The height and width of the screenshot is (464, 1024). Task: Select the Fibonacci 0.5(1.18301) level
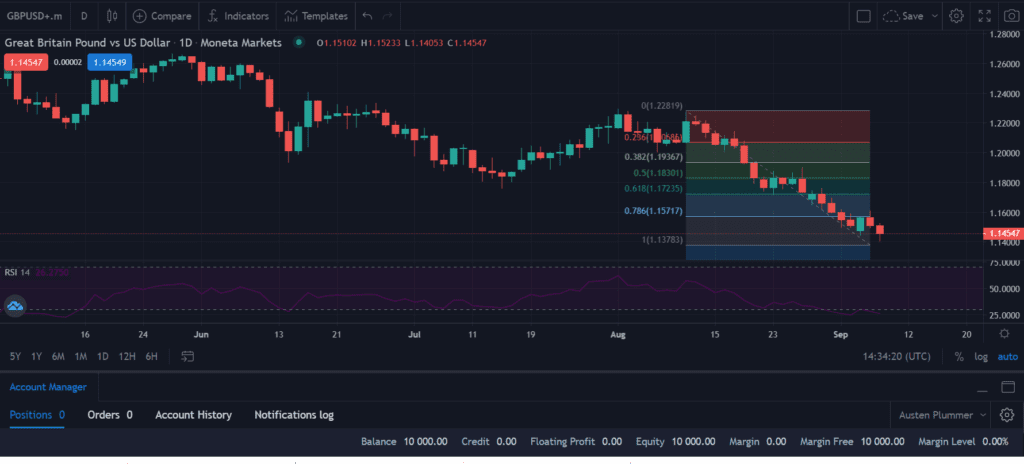tap(658, 173)
